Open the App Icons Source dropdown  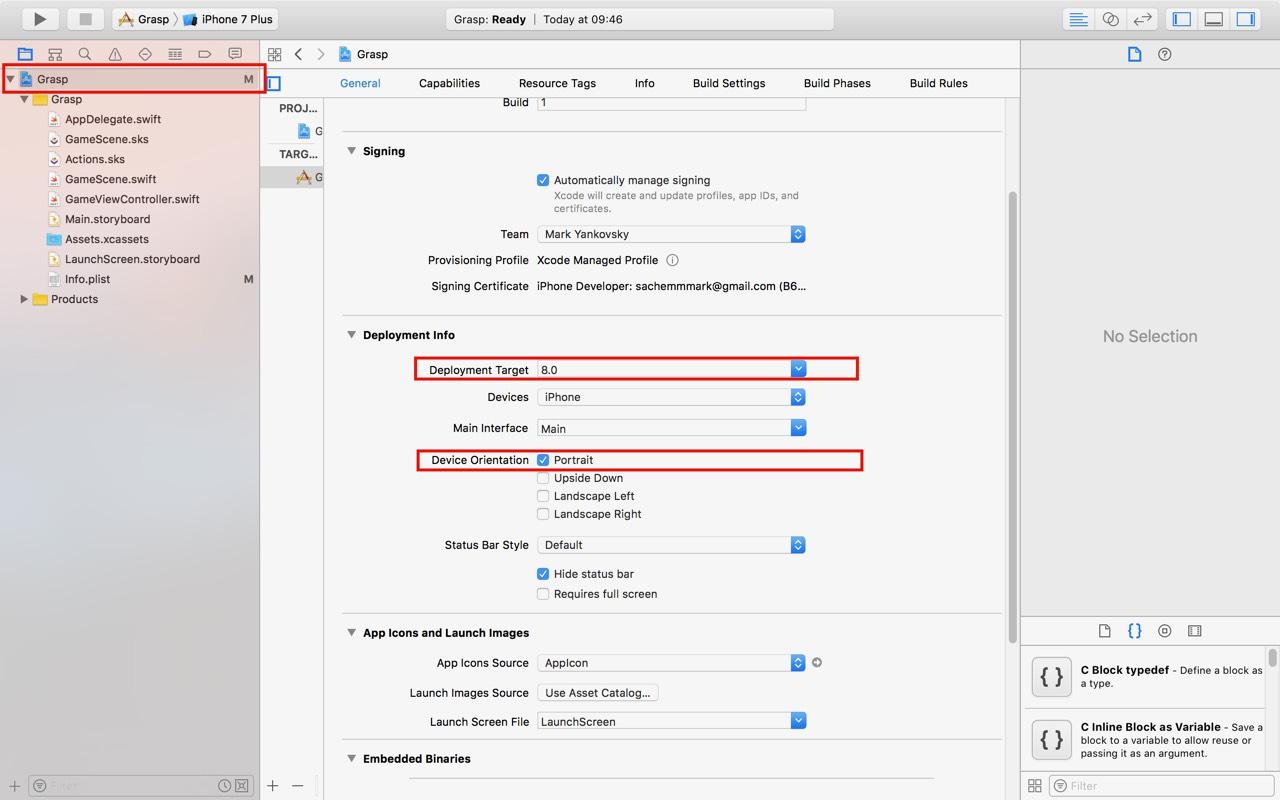click(x=671, y=663)
